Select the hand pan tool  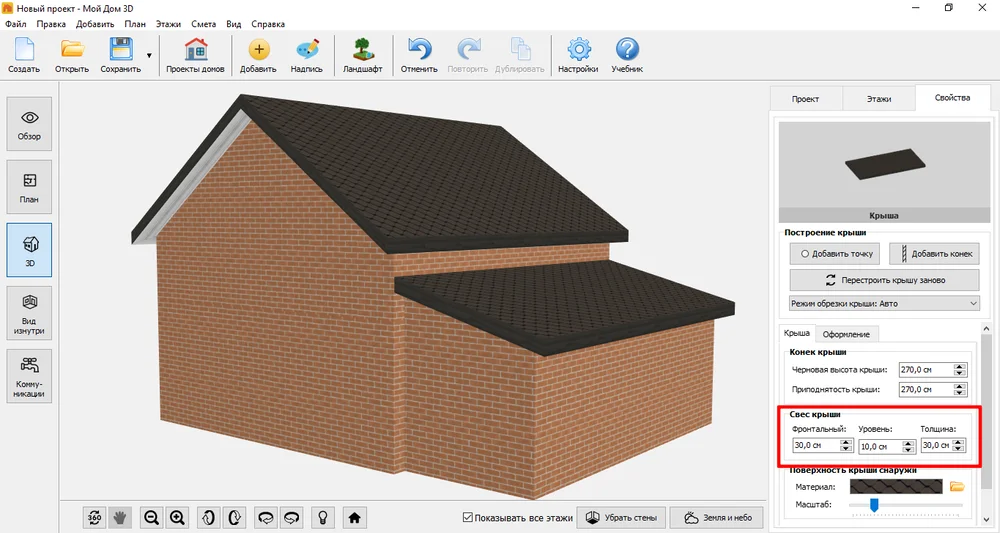pos(119,518)
